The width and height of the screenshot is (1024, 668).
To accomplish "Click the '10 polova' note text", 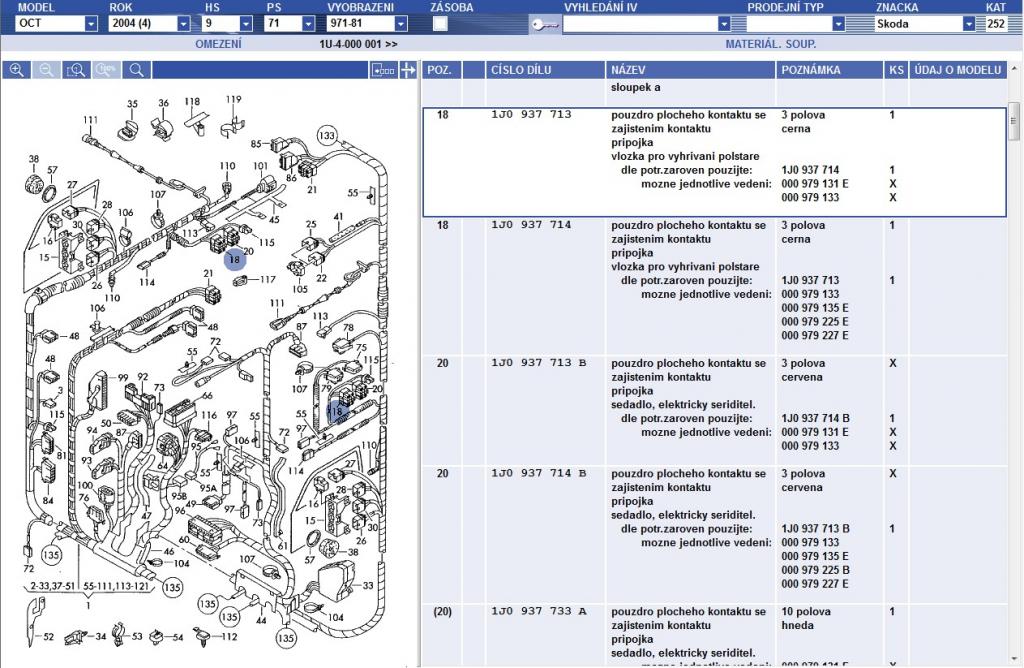I will point(806,612).
